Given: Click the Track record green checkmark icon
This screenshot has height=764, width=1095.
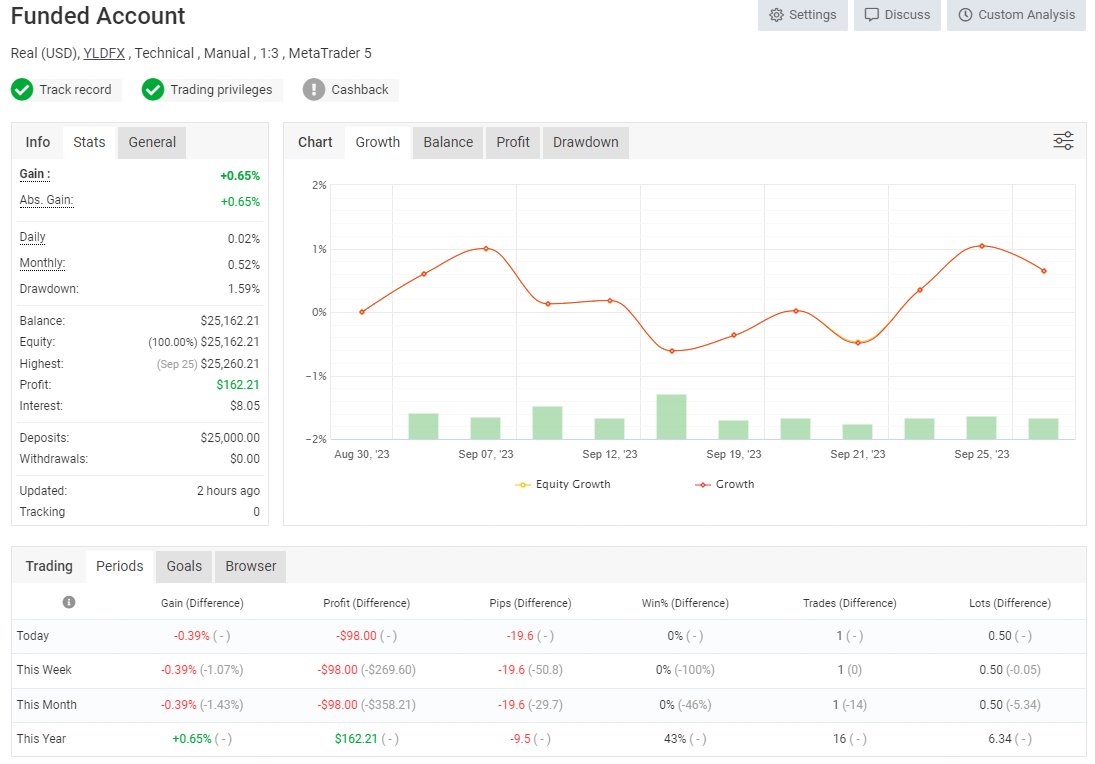Looking at the screenshot, I should 22,89.
